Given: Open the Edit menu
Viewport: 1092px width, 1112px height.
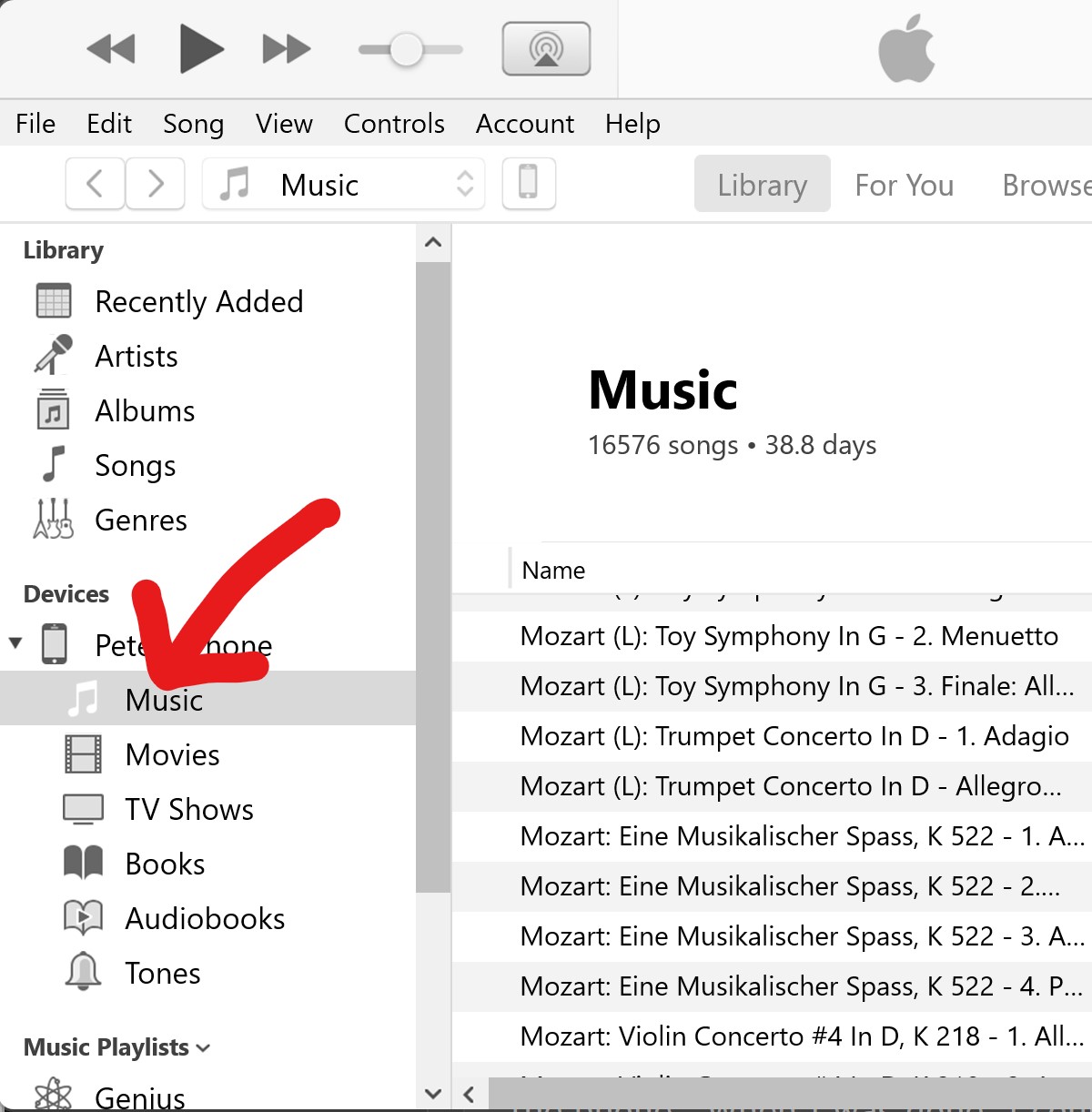Looking at the screenshot, I should tap(109, 124).
